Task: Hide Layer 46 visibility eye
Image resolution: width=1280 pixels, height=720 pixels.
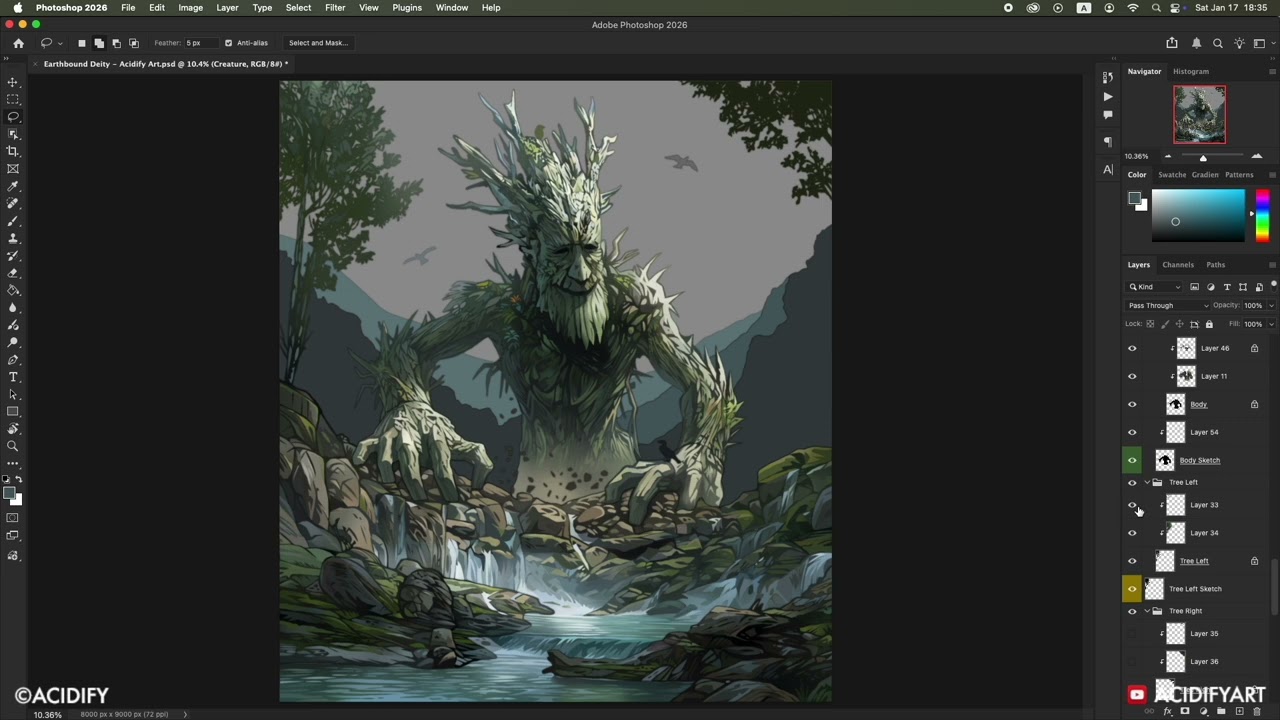Action: [1132, 348]
